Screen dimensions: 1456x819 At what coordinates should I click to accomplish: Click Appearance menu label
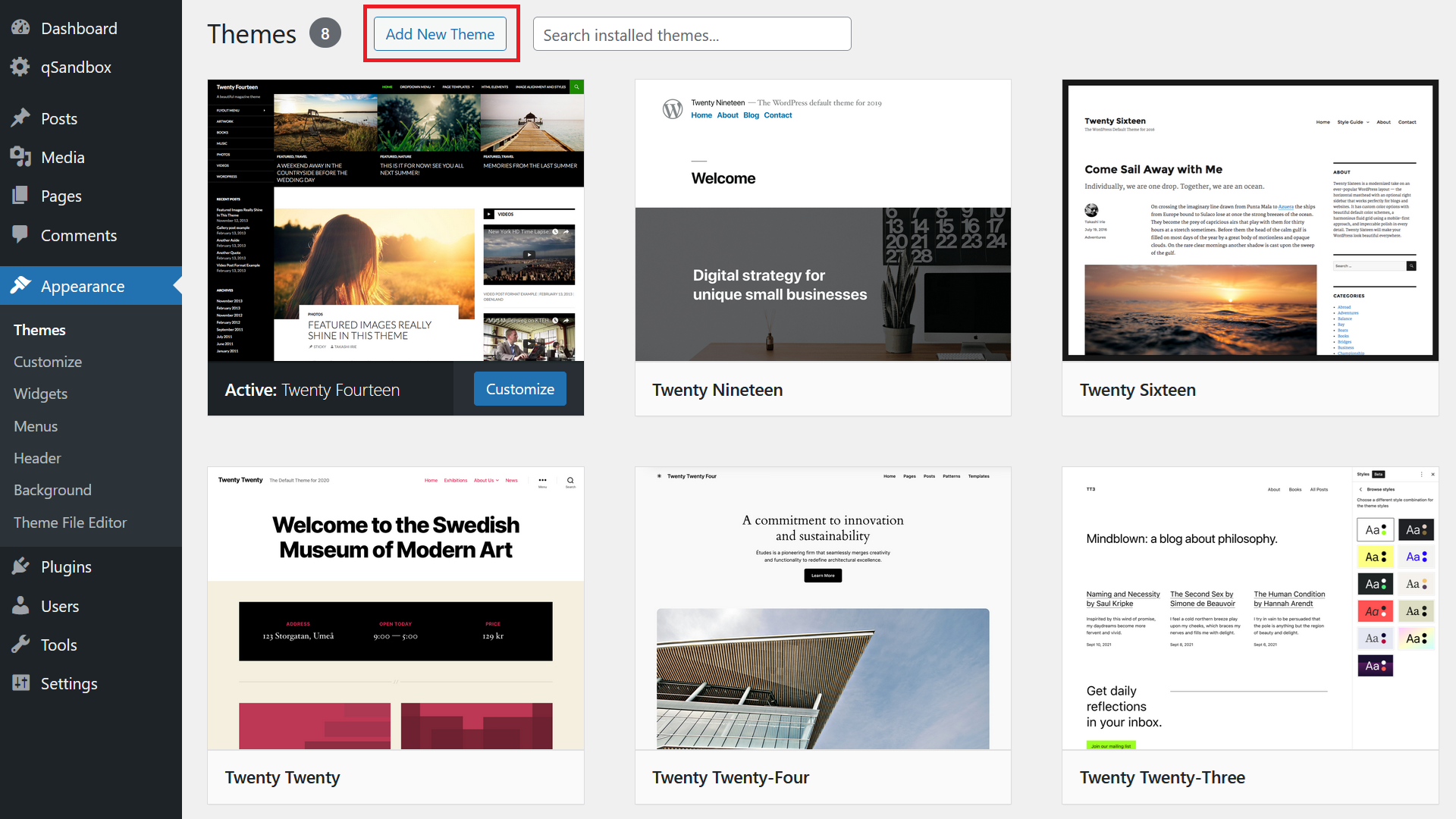[x=83, y=287]
